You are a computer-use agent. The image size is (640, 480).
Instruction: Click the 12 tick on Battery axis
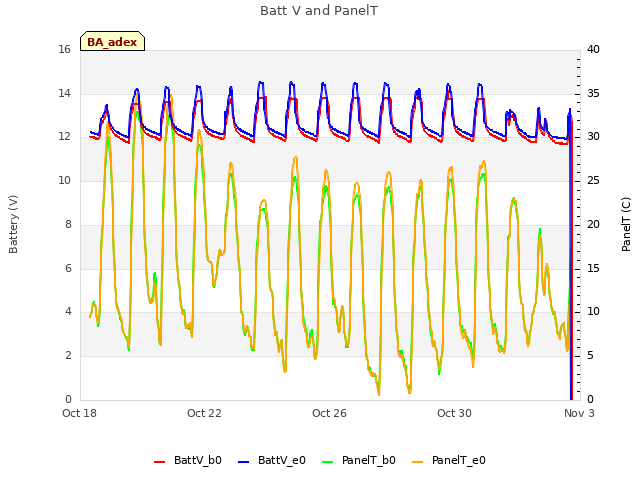[64, 137]
